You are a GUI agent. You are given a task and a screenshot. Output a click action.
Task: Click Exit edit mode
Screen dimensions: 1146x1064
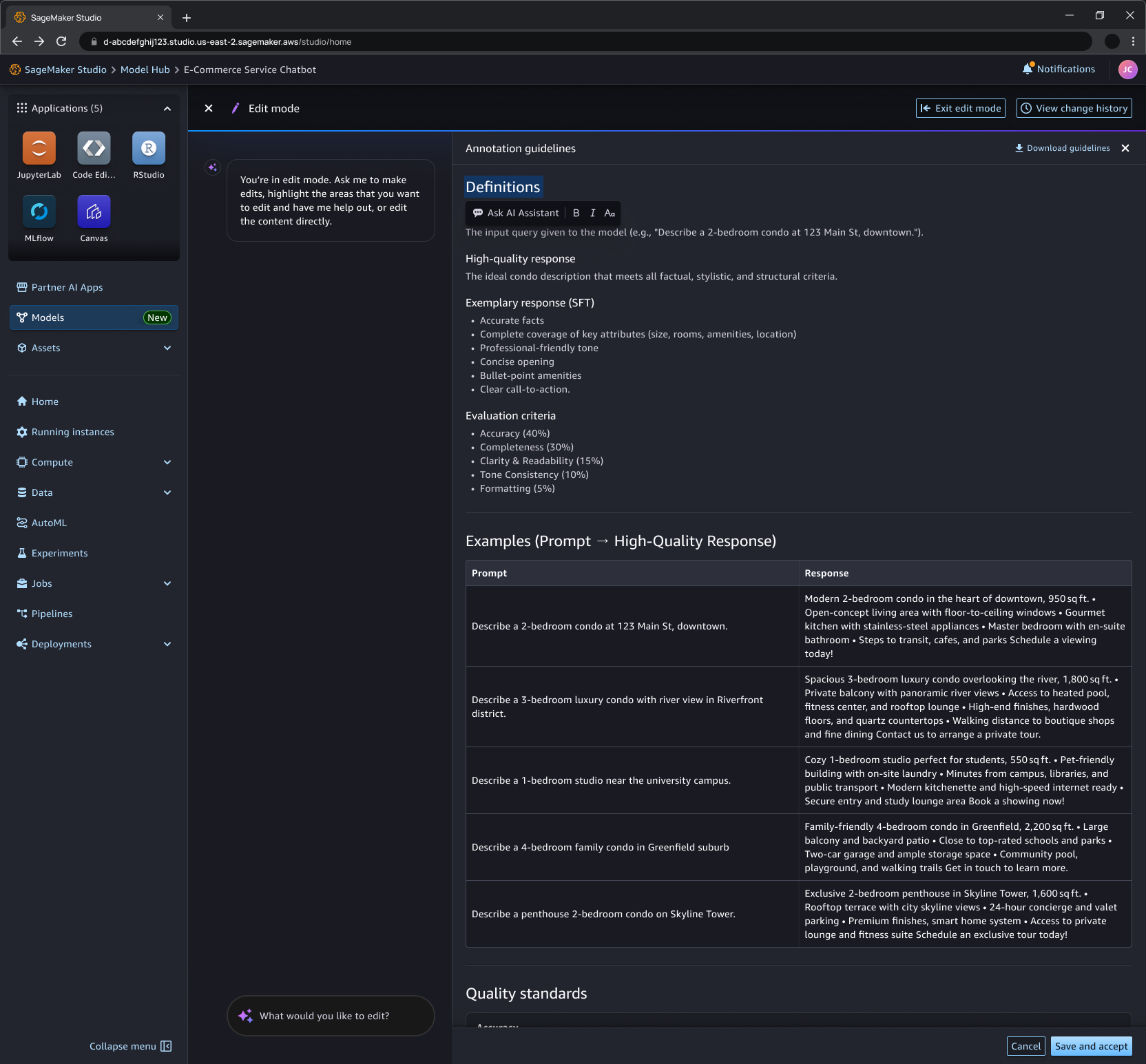[960, 108]
